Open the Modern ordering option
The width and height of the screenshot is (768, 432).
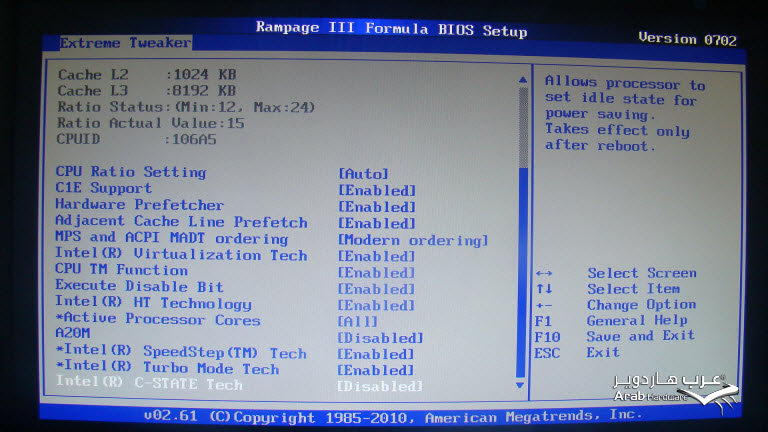(x=413, y=240)
